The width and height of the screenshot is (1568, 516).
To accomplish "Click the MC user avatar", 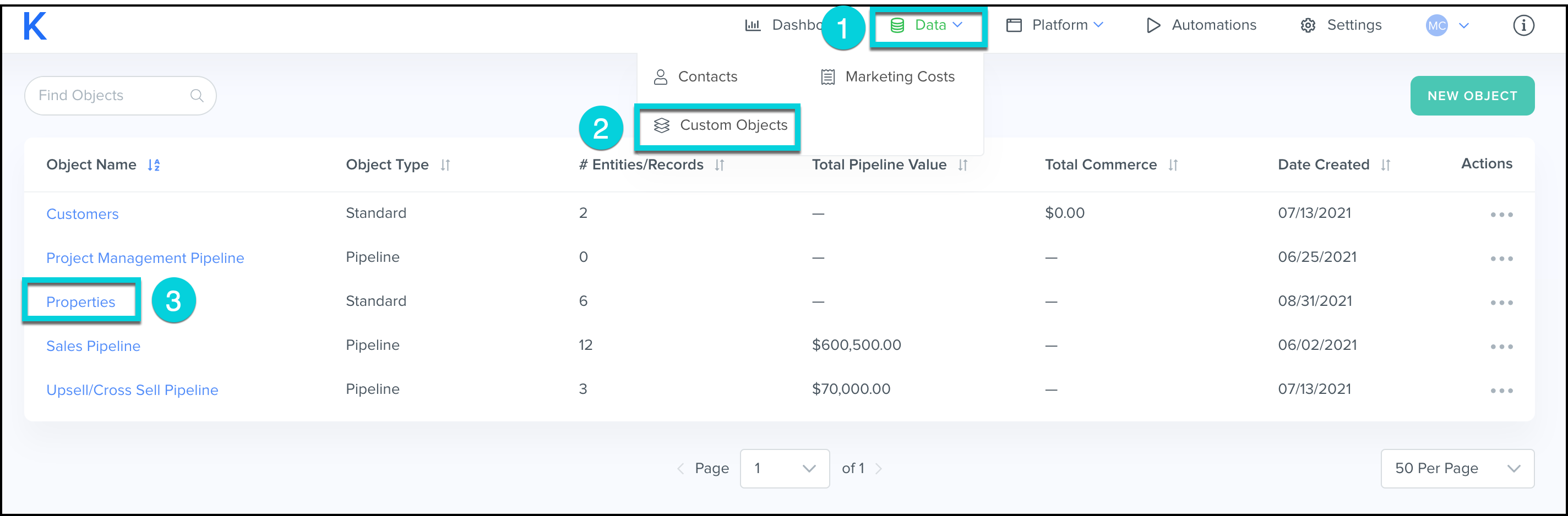I will pyautogui.click(x=1436, y=25).
